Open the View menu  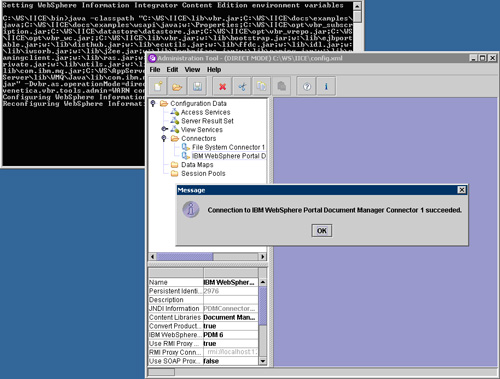pos(192,70)
